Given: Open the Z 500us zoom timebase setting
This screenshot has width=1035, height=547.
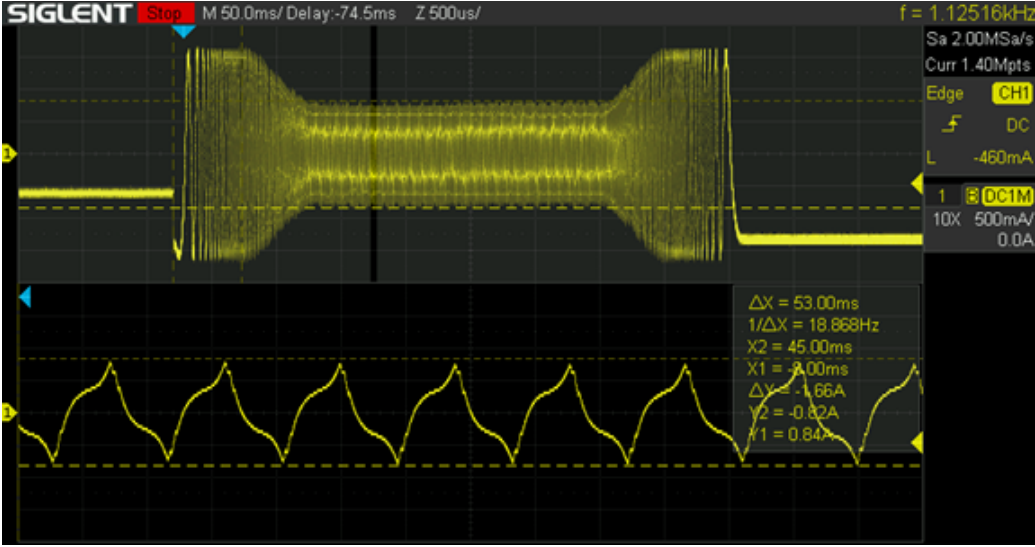Looking at the screenshot, I should (447, 14).
